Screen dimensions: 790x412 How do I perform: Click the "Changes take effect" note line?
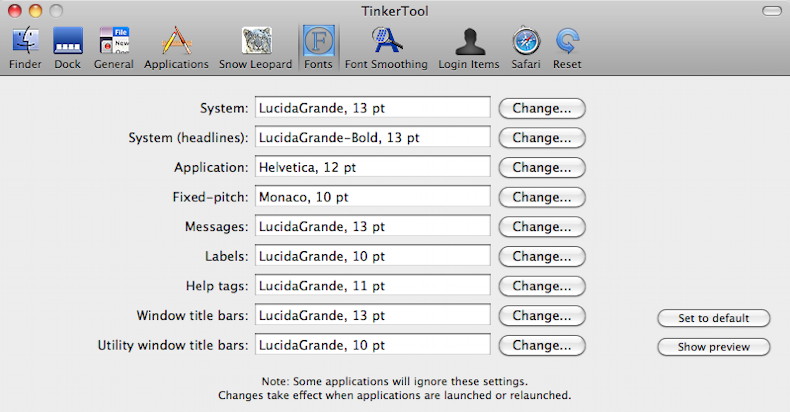(394, 395)
